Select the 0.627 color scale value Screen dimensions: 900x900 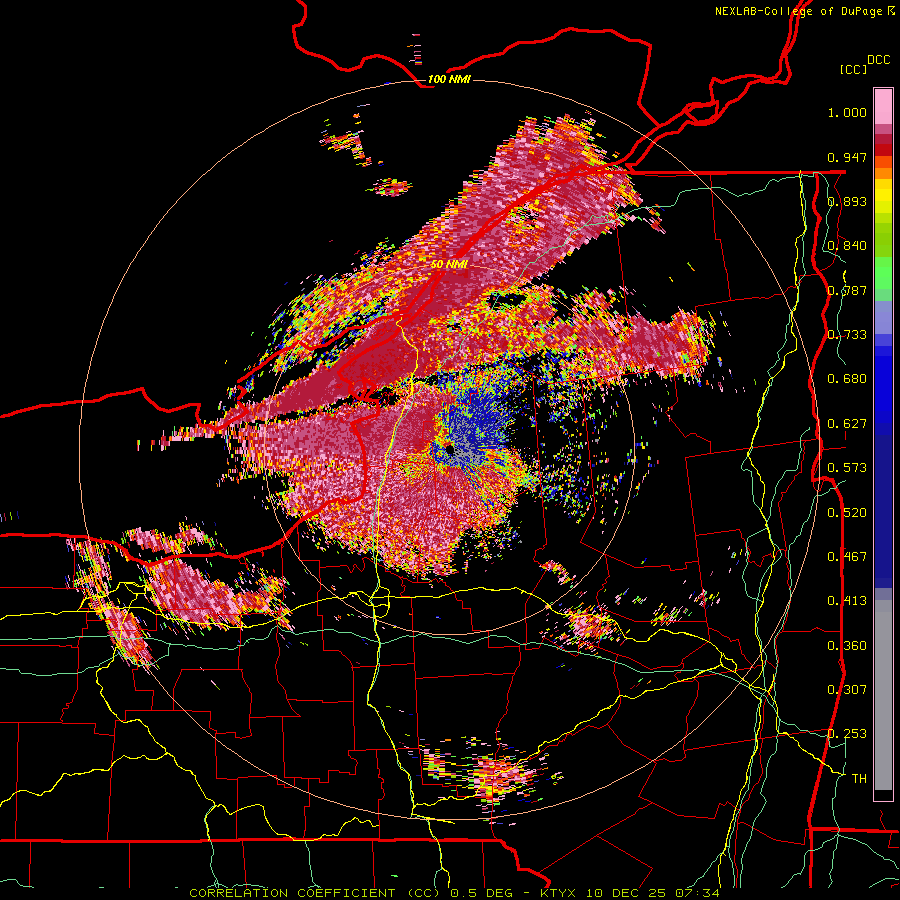[x=847, y=424]
